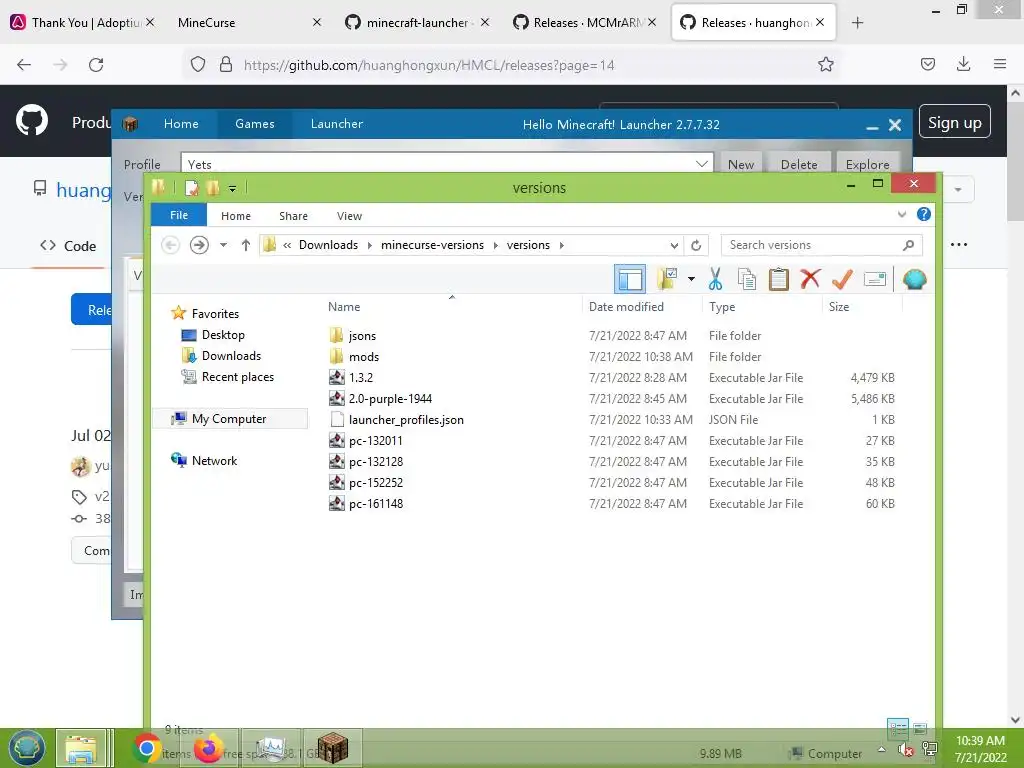Bookmark this page with the star icon
This screenshot has height=768, width=1024.
[x=825, y=65]
